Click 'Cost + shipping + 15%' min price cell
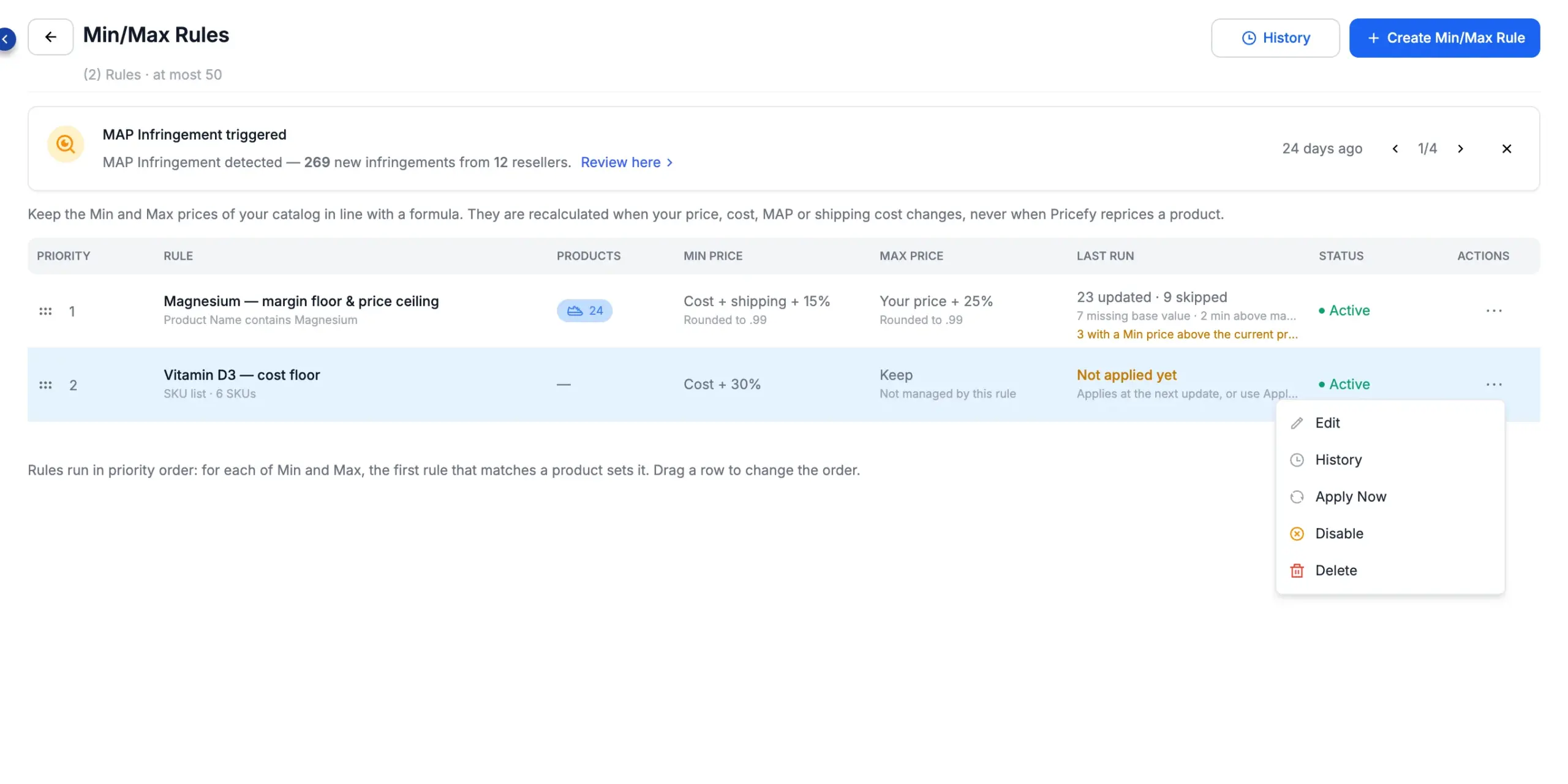Image resolution: width=1568 pixels, height=784 pixels. (x=756, y=301)
